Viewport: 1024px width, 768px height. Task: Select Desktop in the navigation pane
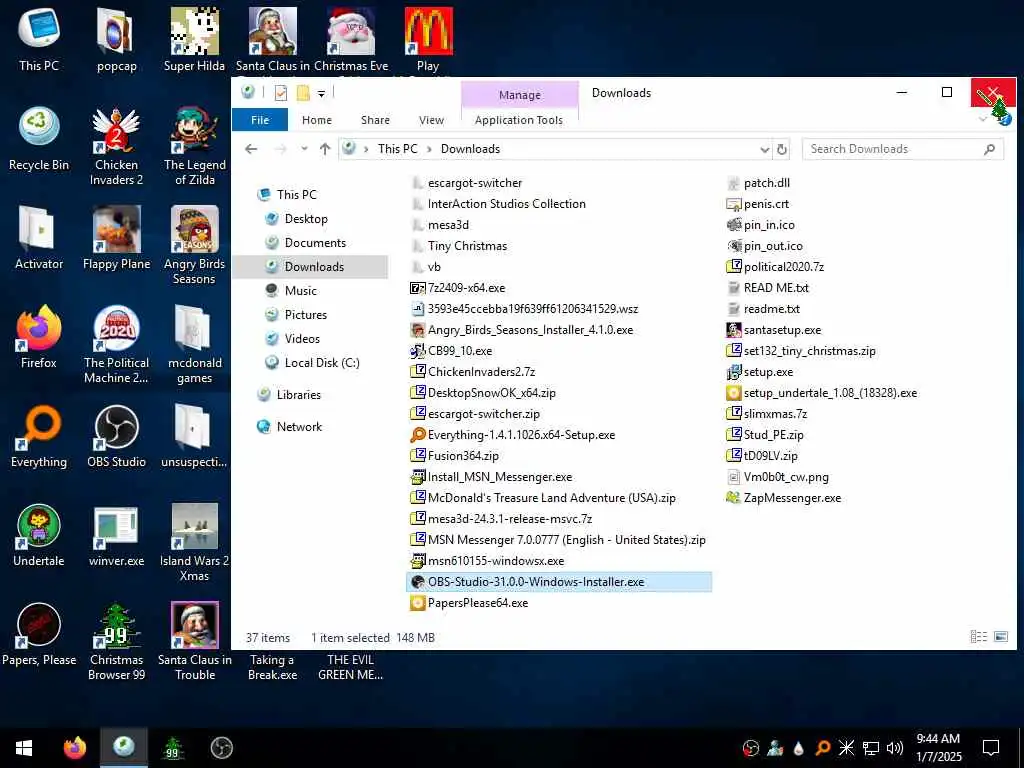pos(306,219)
